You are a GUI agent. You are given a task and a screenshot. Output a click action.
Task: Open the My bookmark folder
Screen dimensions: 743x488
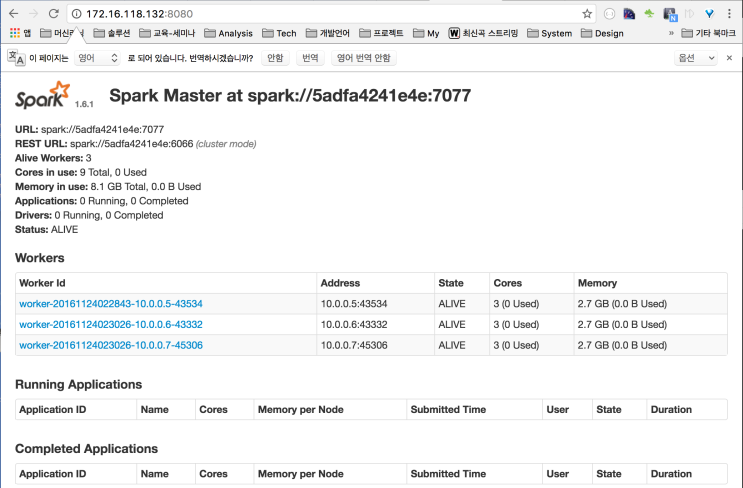[426, 33]
